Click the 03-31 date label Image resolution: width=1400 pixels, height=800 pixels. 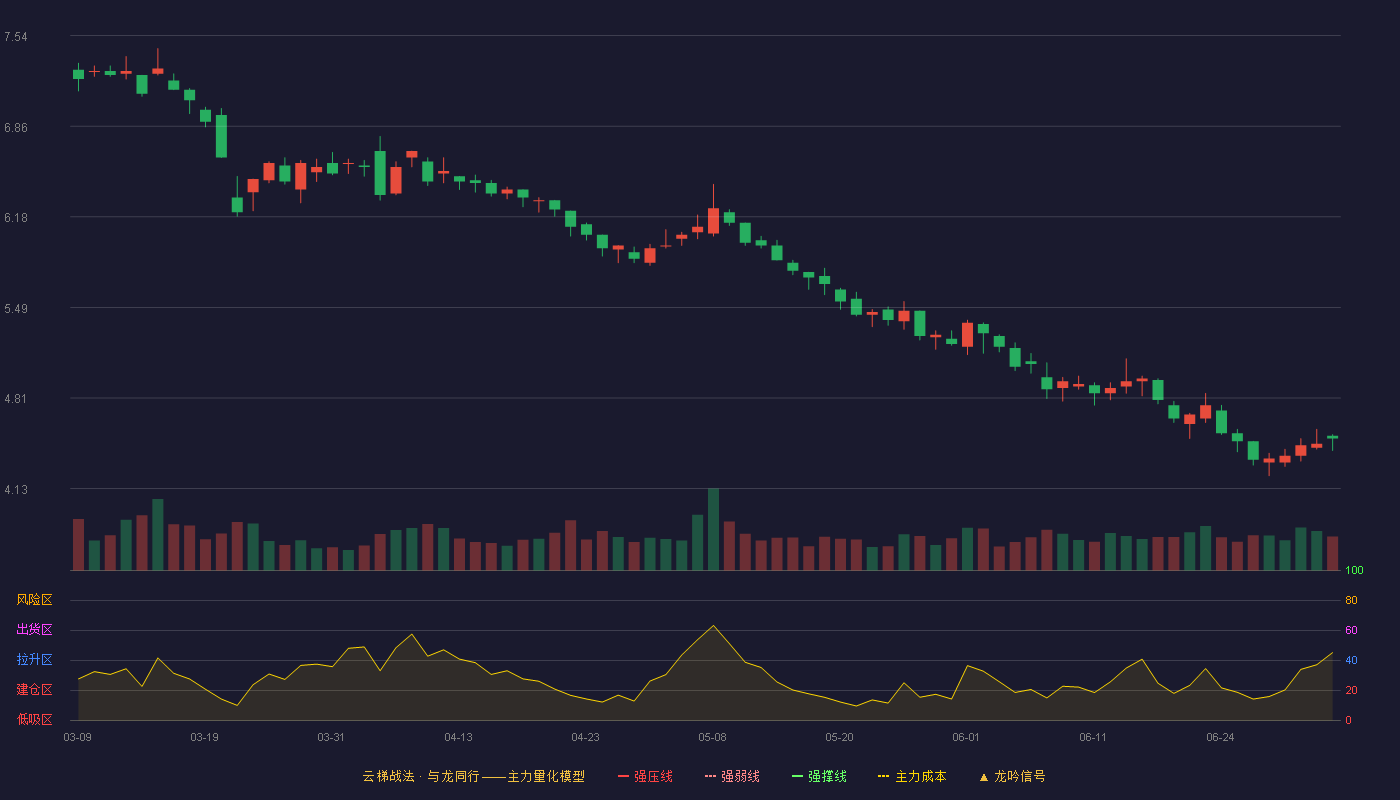[x=332, y=737]
